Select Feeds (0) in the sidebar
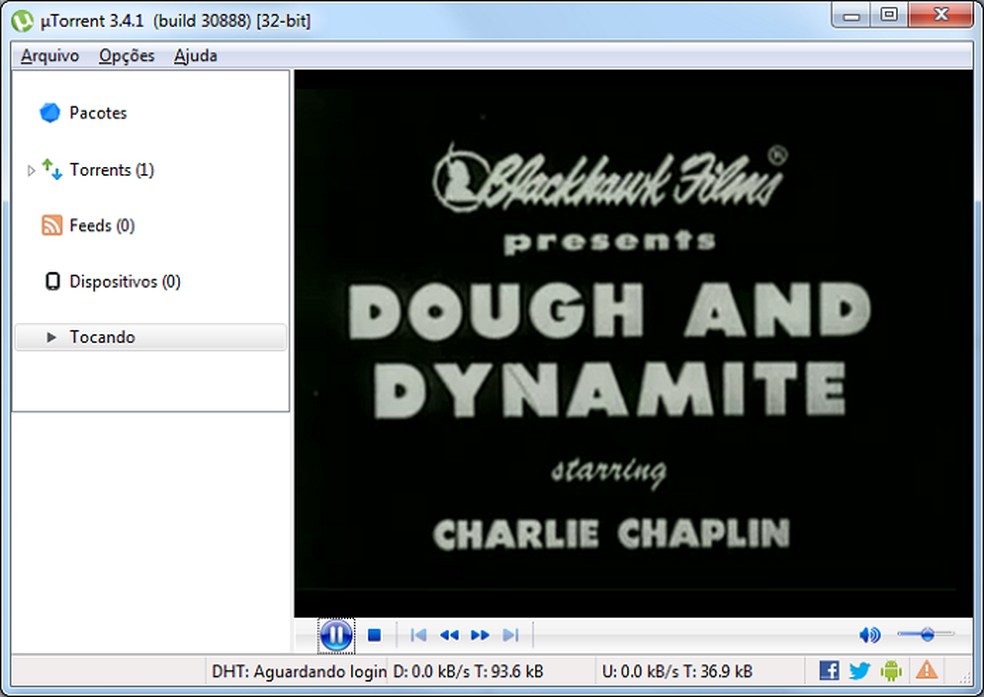Viewport: 984px width, 697px height. pyautogui.click(x=102, y=225)
